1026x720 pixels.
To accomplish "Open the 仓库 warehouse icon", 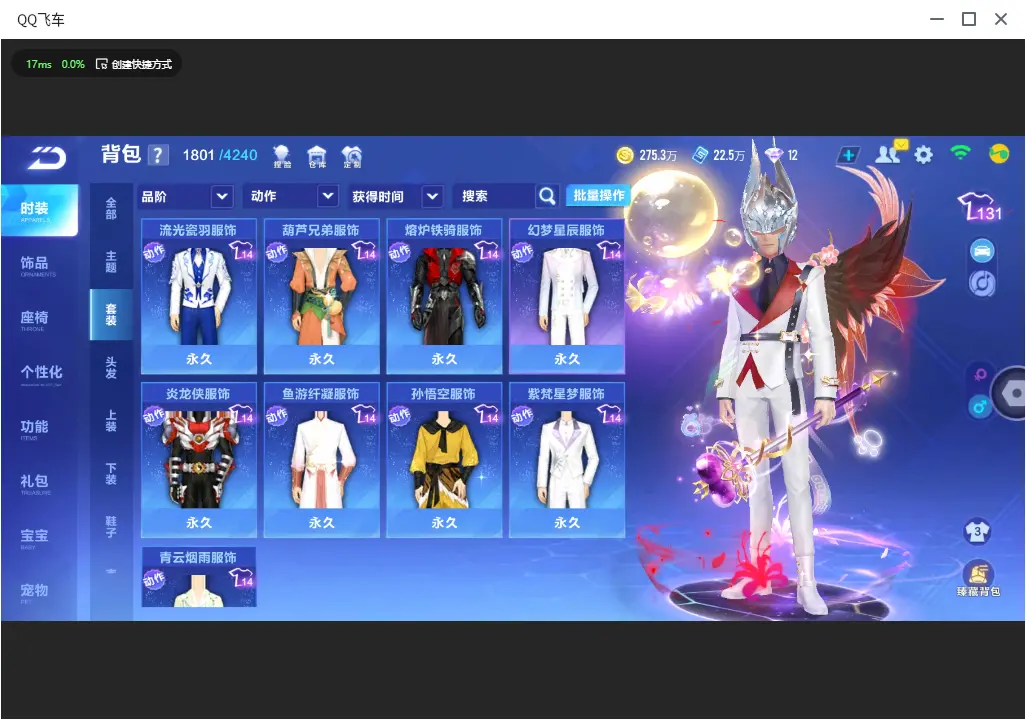I will click(x=317, y=156).
